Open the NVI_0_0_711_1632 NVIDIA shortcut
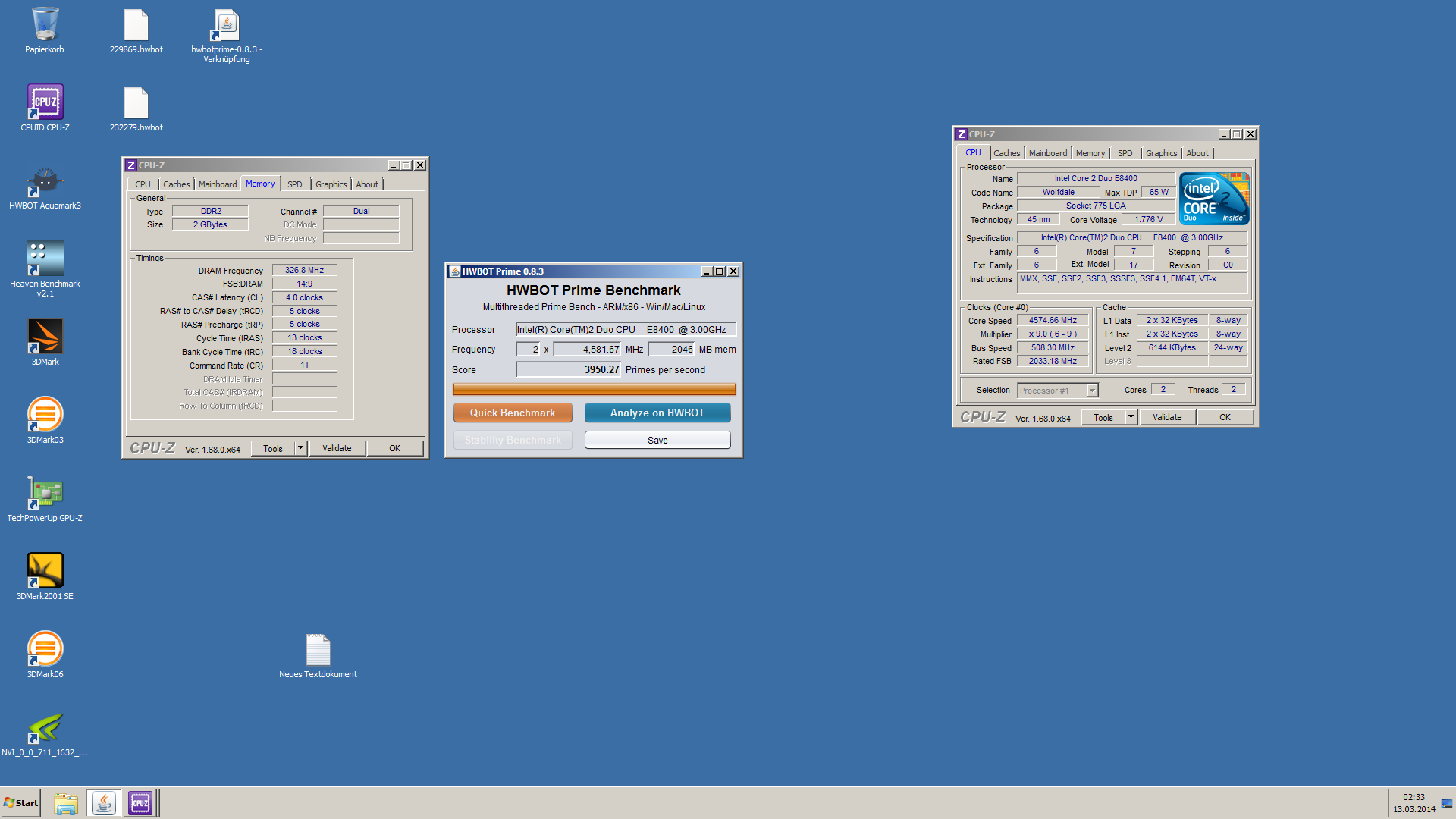The height and width of the screenshot is (819, 1456). [x=45, y=733]
